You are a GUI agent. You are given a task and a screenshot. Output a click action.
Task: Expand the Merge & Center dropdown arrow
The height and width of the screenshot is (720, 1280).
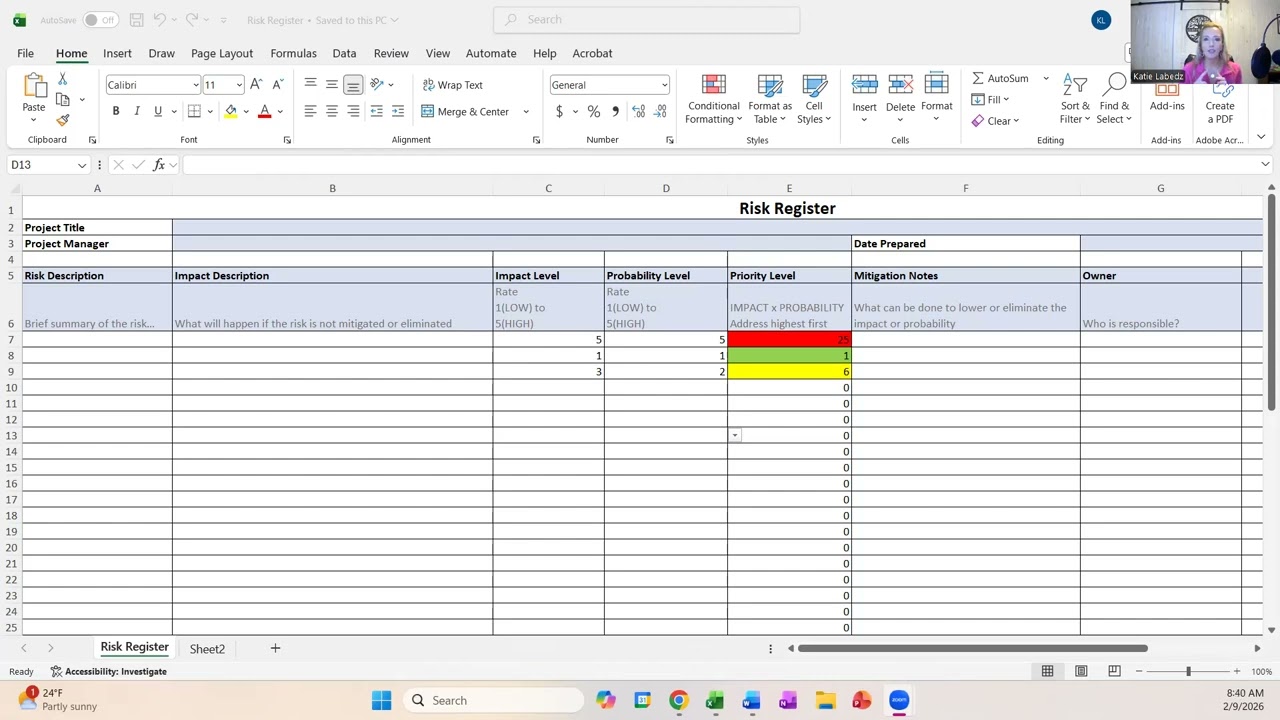pos(526,111)
